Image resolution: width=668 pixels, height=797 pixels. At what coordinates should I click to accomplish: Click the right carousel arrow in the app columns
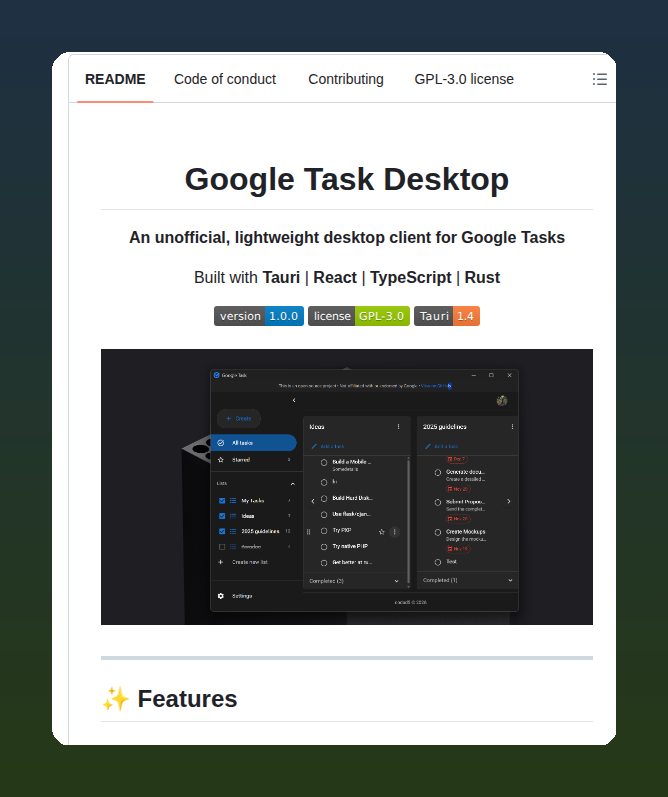tap(508, 501)
